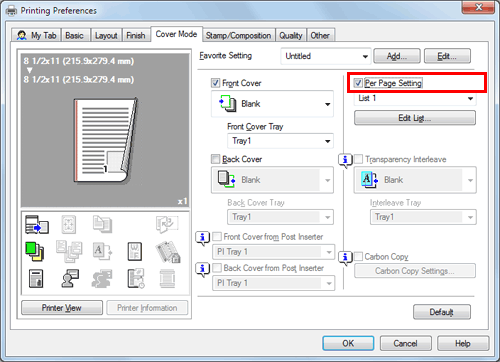The image size is (500, 362).
Task: Open the Favorite Setting dropdown
Action: coord(326,56)
